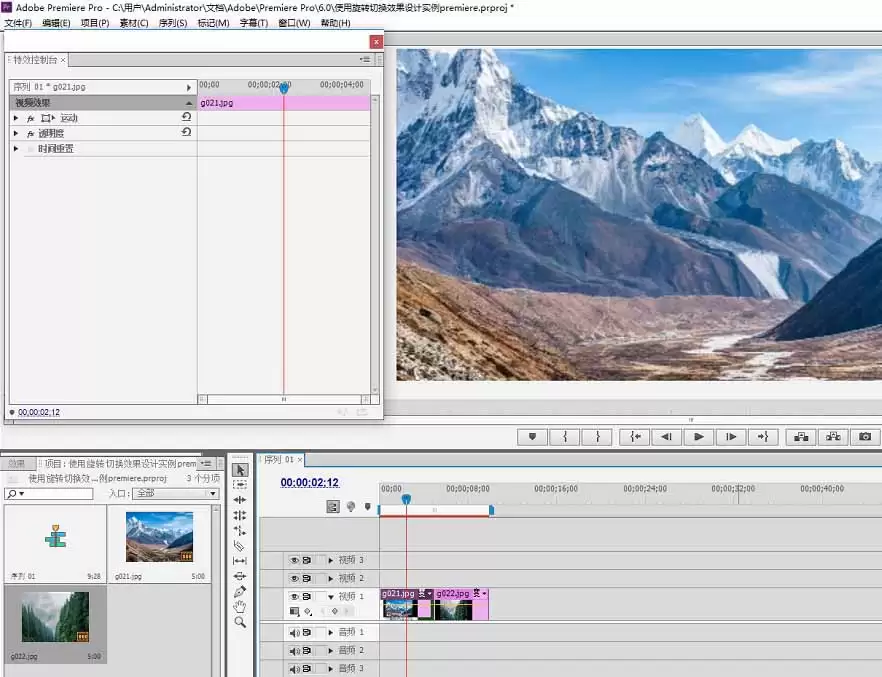The width and height of the screenshot is (882, 677).
Task: Toggle eye visibility for 视频 2 track
Action: click(x=294, y=578)
